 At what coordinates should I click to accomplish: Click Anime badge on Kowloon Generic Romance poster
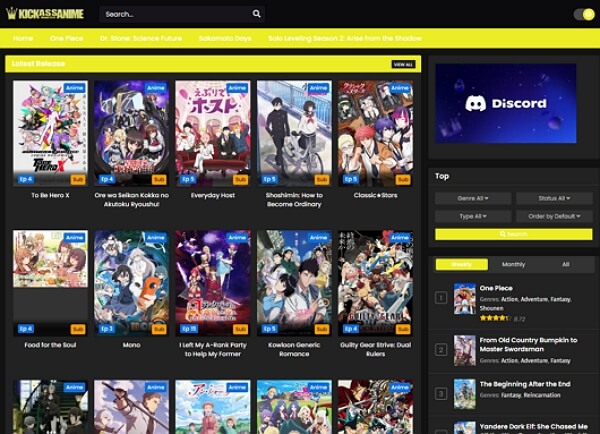tap(318, 238)
